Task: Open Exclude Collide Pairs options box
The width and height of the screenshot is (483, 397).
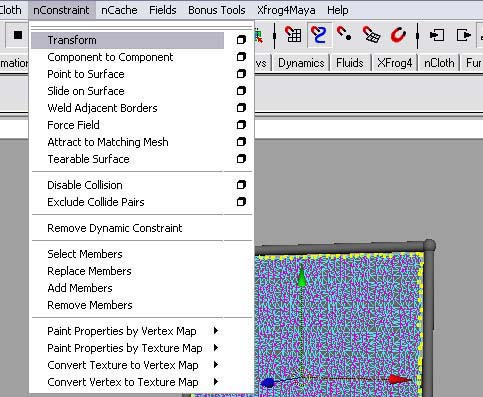Action: click(241, 202)
